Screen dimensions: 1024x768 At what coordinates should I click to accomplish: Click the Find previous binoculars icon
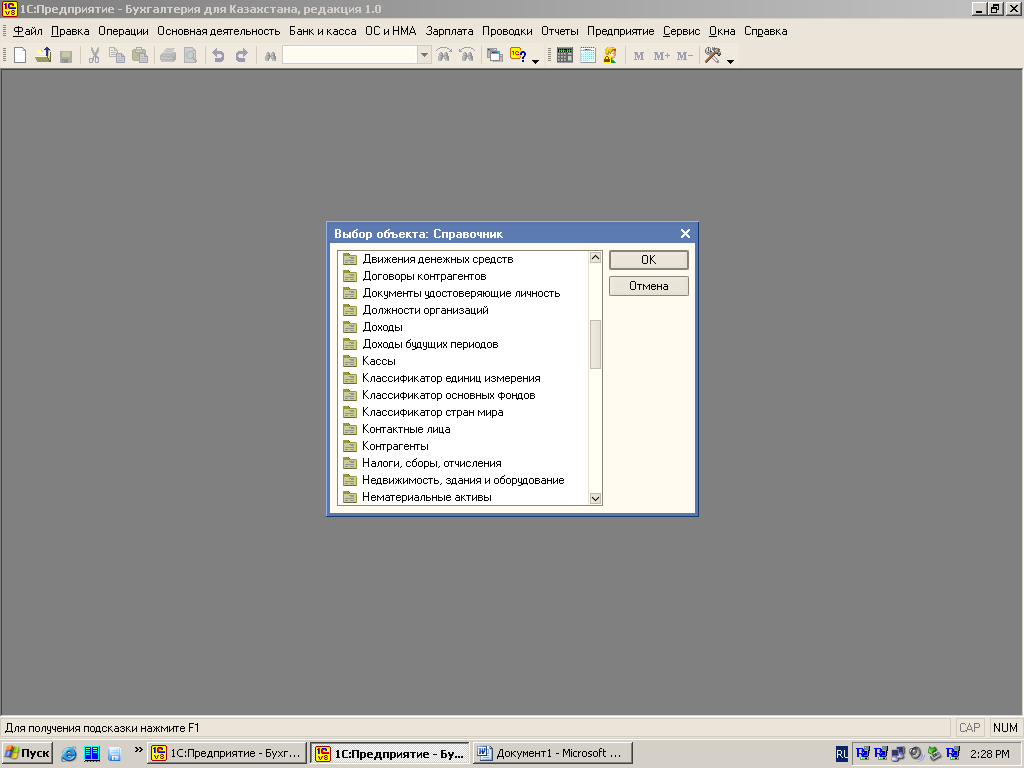467,56
